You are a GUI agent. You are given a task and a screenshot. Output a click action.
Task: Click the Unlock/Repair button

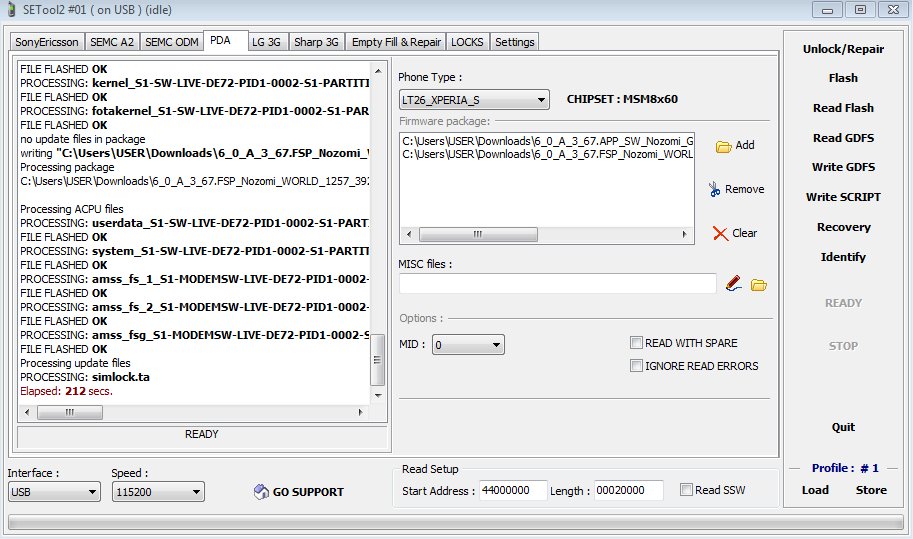point(843,49)
